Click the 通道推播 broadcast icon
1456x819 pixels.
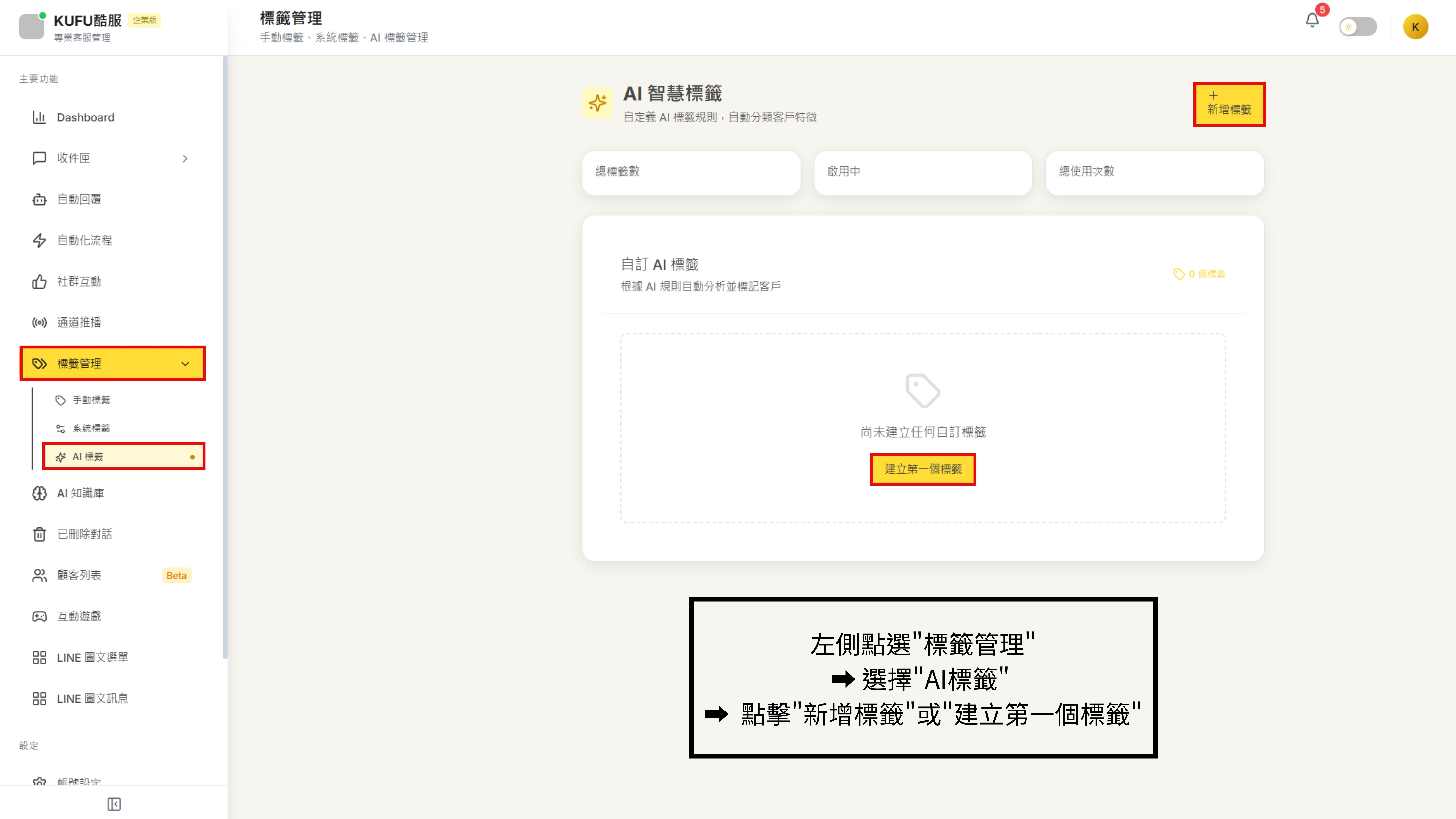point(39,323)
